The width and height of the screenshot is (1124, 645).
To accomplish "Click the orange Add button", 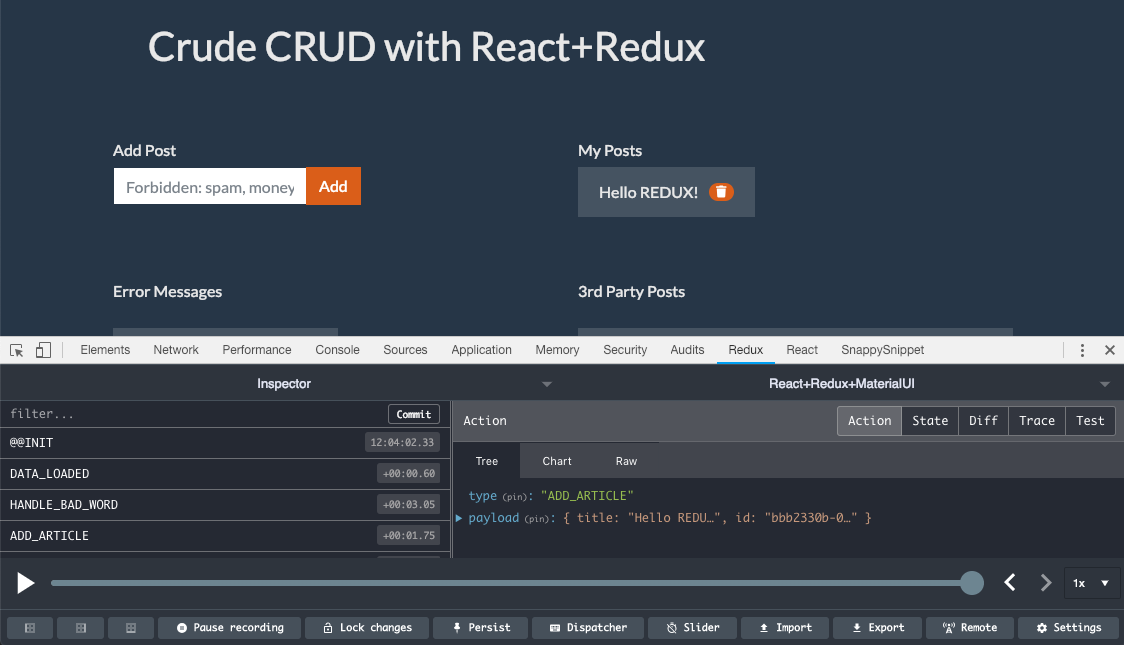I will [333, 187].
